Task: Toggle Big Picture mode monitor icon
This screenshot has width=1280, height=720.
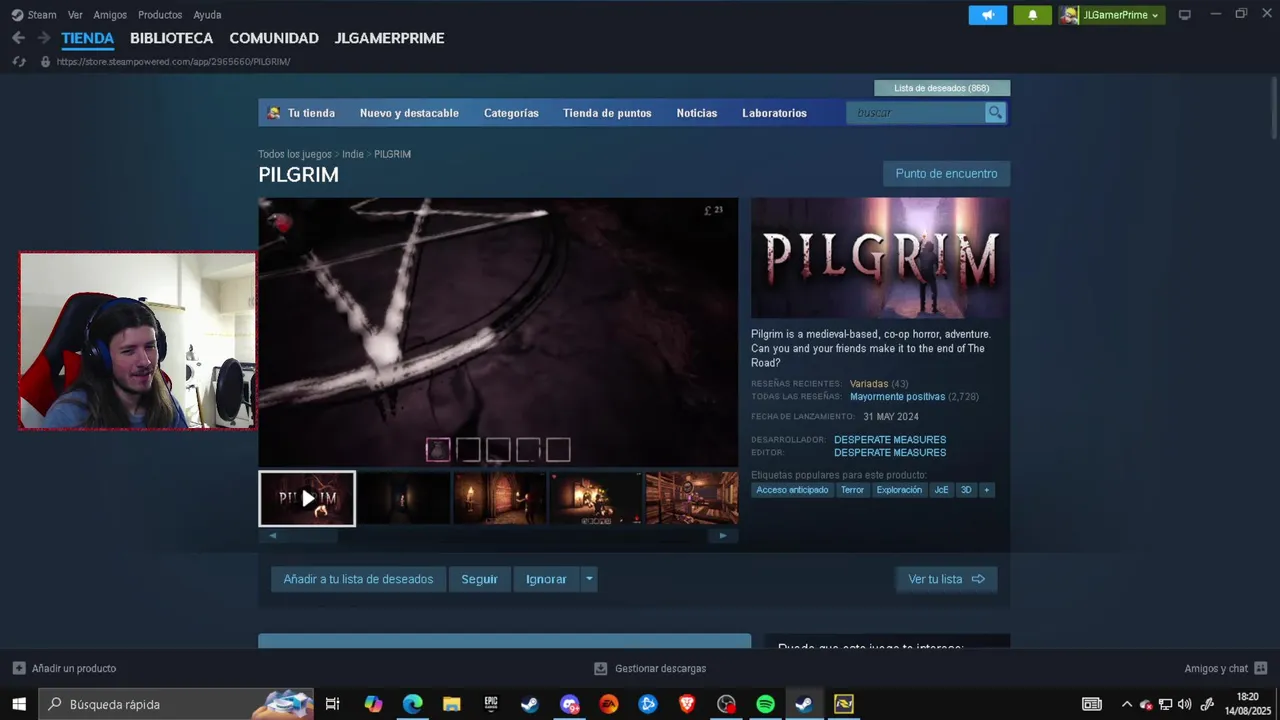Action: (1185, 15)
